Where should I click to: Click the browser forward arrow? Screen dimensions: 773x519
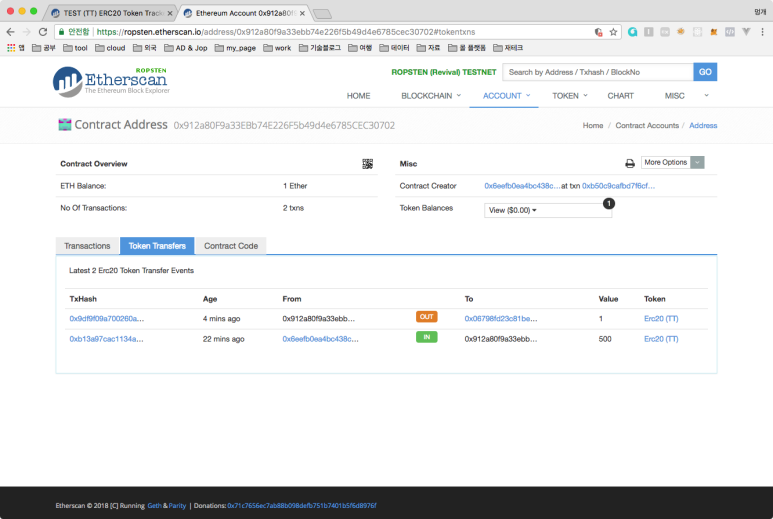27,32
